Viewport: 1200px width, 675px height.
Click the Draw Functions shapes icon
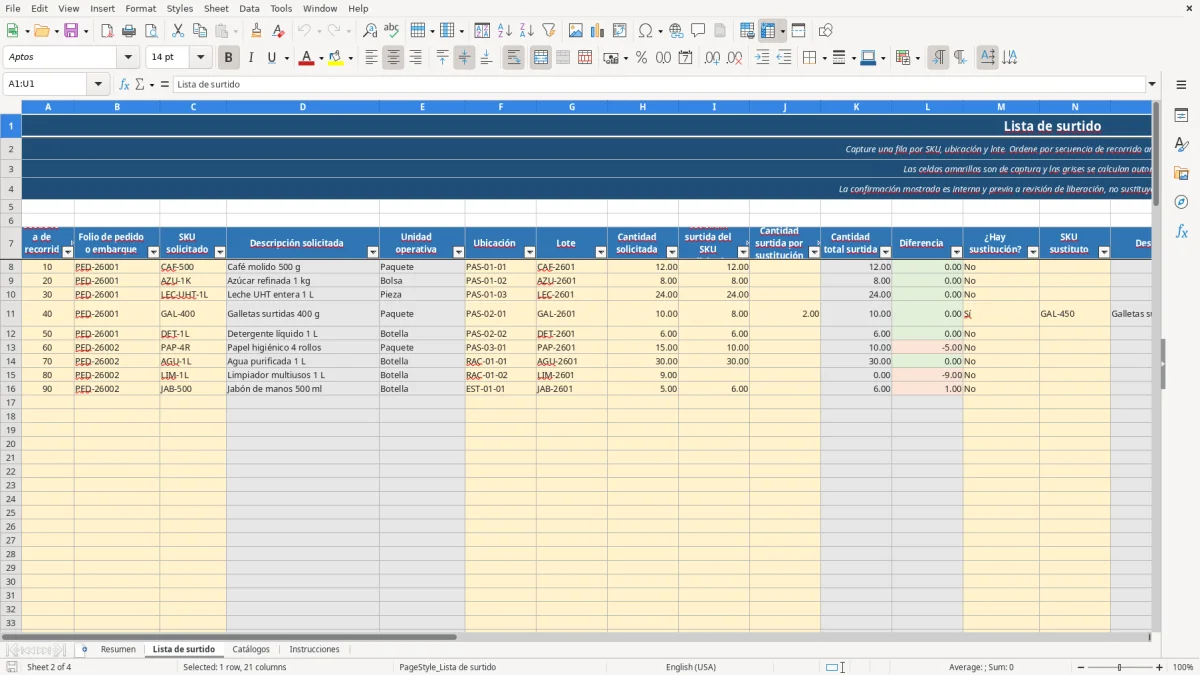(x=825, y=31)
